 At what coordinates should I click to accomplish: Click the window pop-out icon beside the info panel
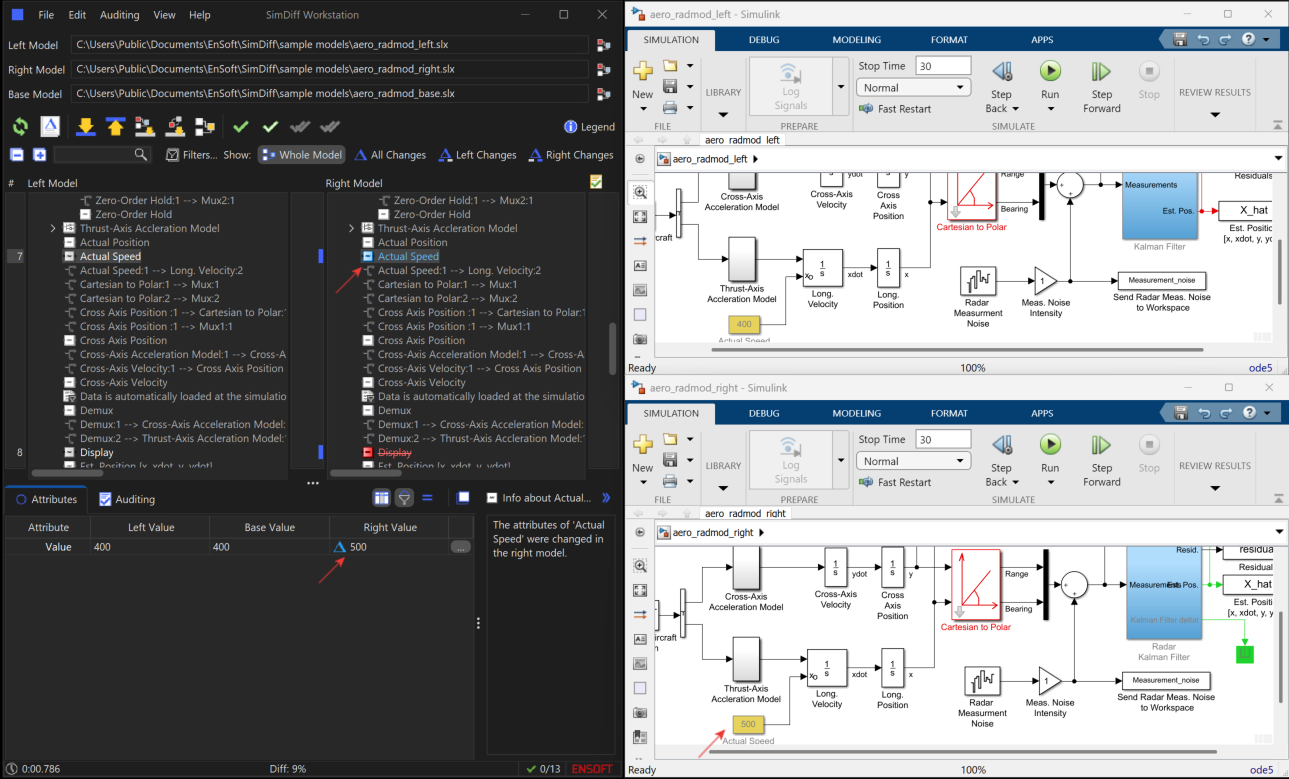point(463,498)
